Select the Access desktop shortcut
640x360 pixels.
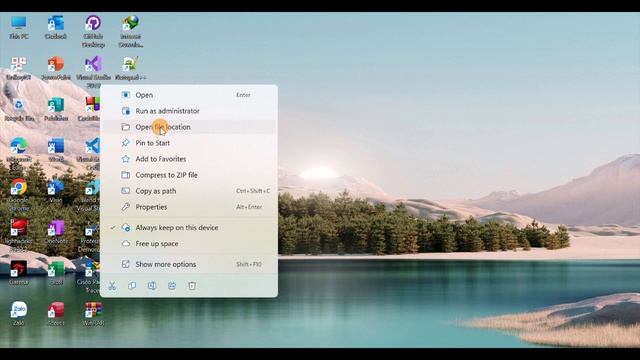point(56,313)
